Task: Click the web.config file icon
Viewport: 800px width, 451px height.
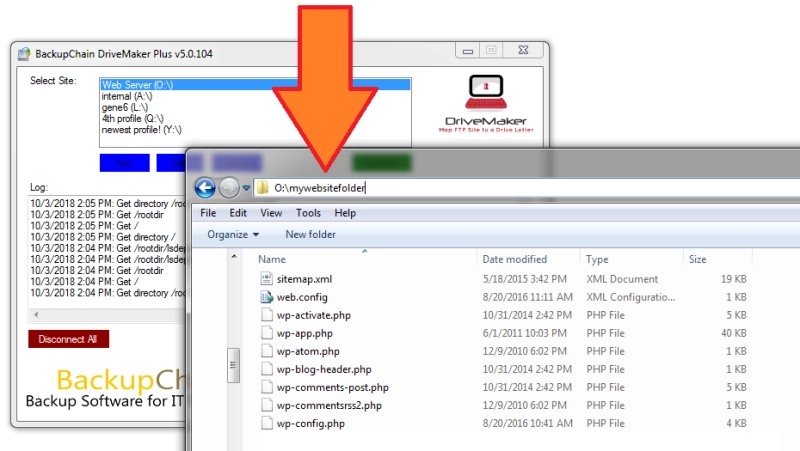Action: [x=266, y=296]
